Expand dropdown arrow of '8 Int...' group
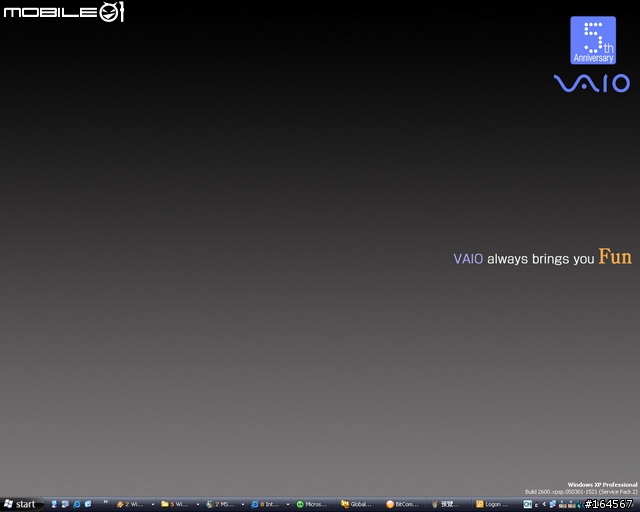640x512 pixels. pos(287,505)
